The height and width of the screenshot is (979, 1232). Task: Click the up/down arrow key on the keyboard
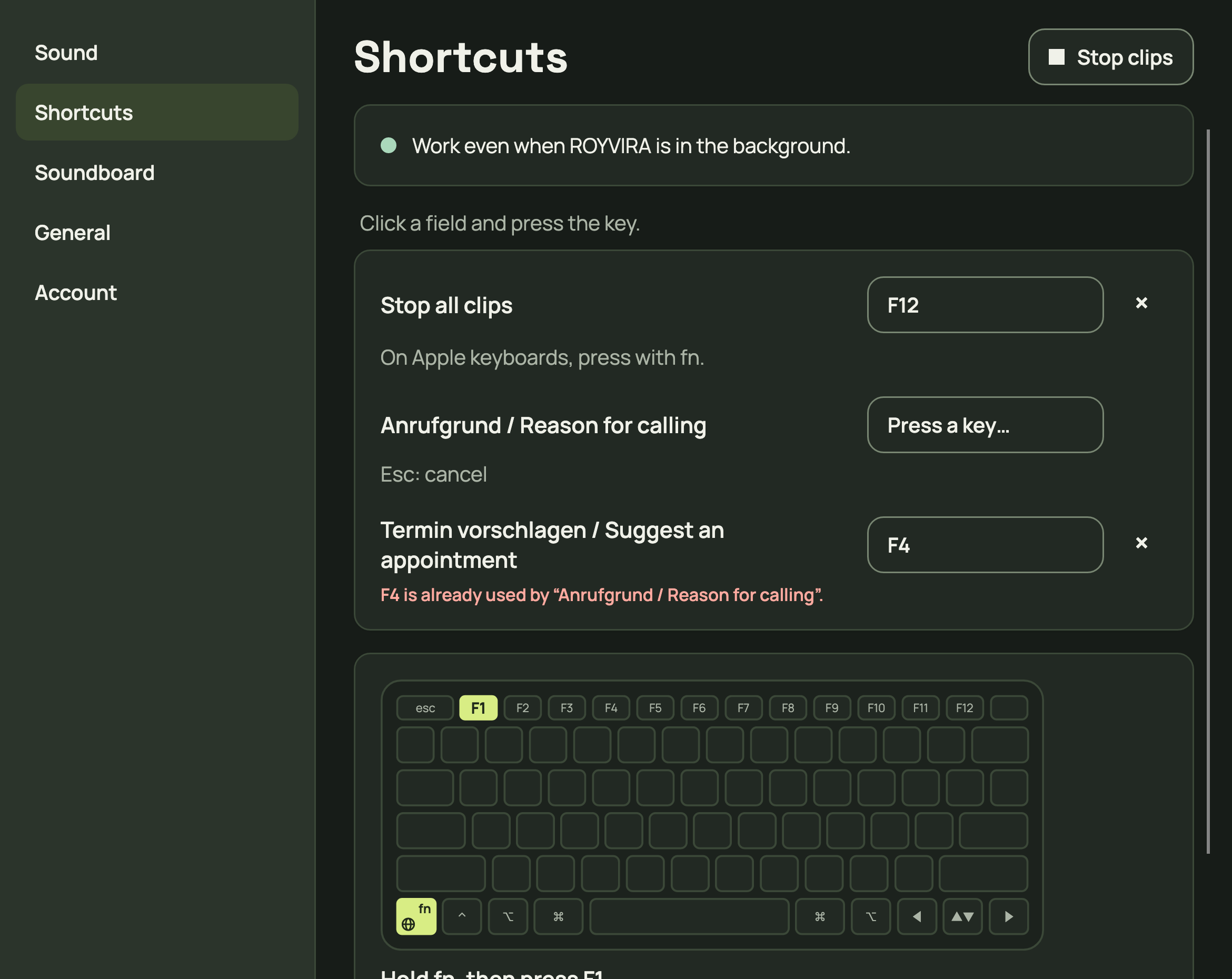click(x=962, y=916)
